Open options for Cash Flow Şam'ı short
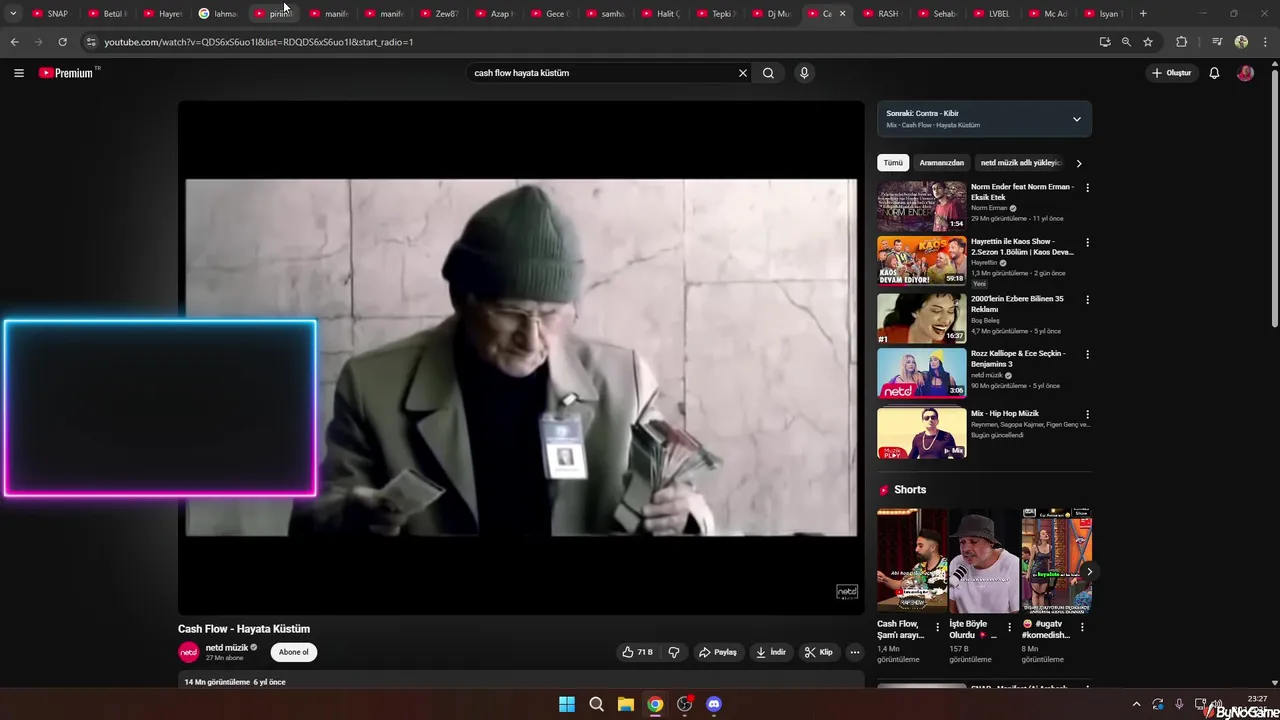 tap(937, 627)
